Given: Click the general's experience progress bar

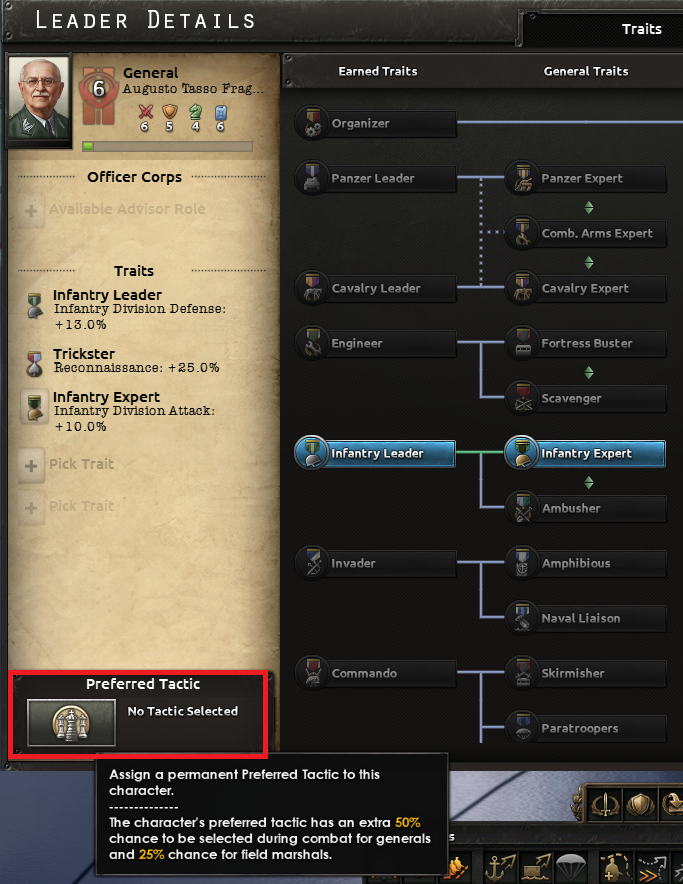Looking at the screenshot, I should 167,147.
